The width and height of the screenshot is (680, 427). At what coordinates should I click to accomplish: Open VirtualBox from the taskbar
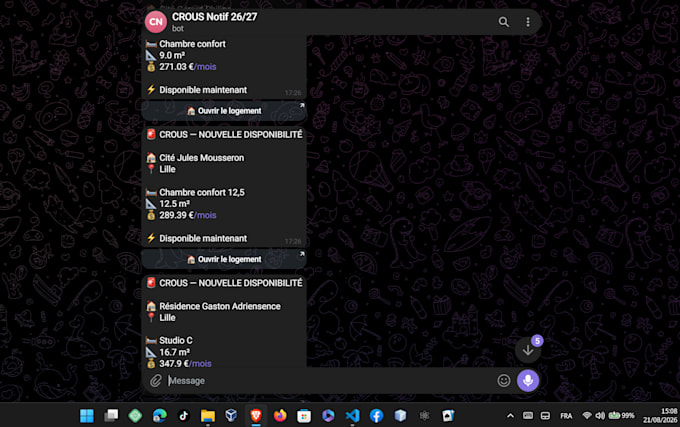pos(231,416)
